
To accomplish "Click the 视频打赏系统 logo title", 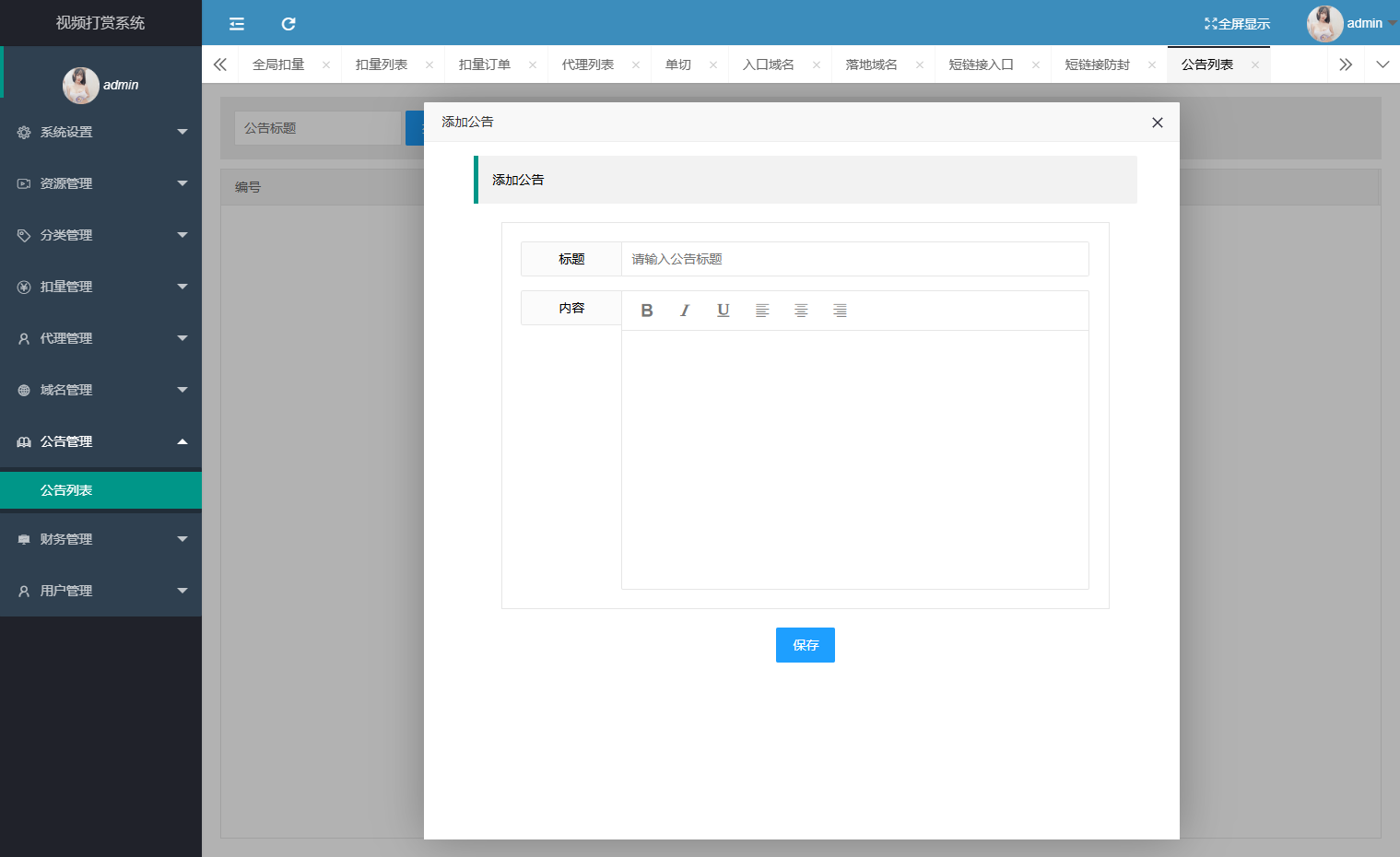I will 100,23.
